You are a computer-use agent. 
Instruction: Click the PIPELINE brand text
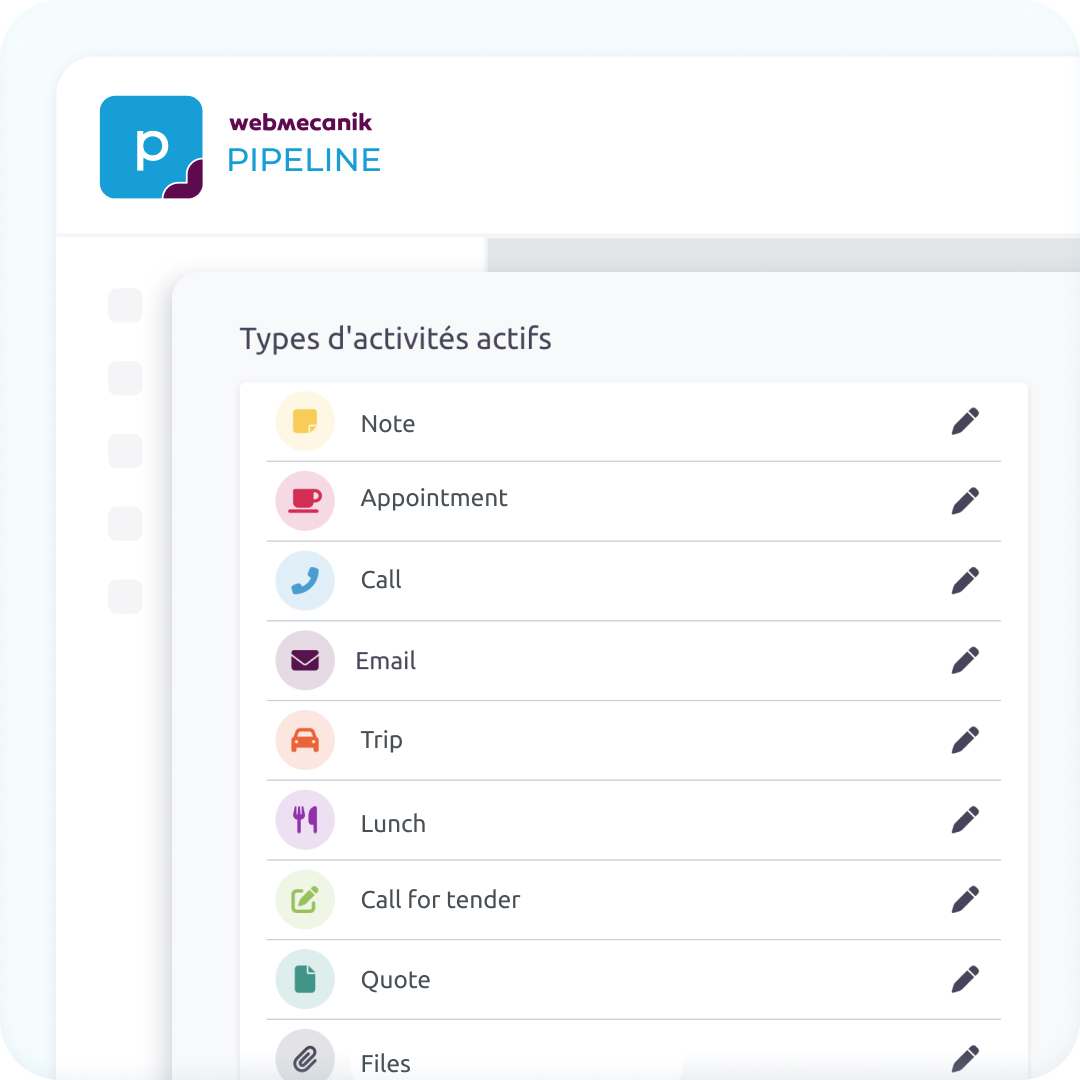coord(304,160)
